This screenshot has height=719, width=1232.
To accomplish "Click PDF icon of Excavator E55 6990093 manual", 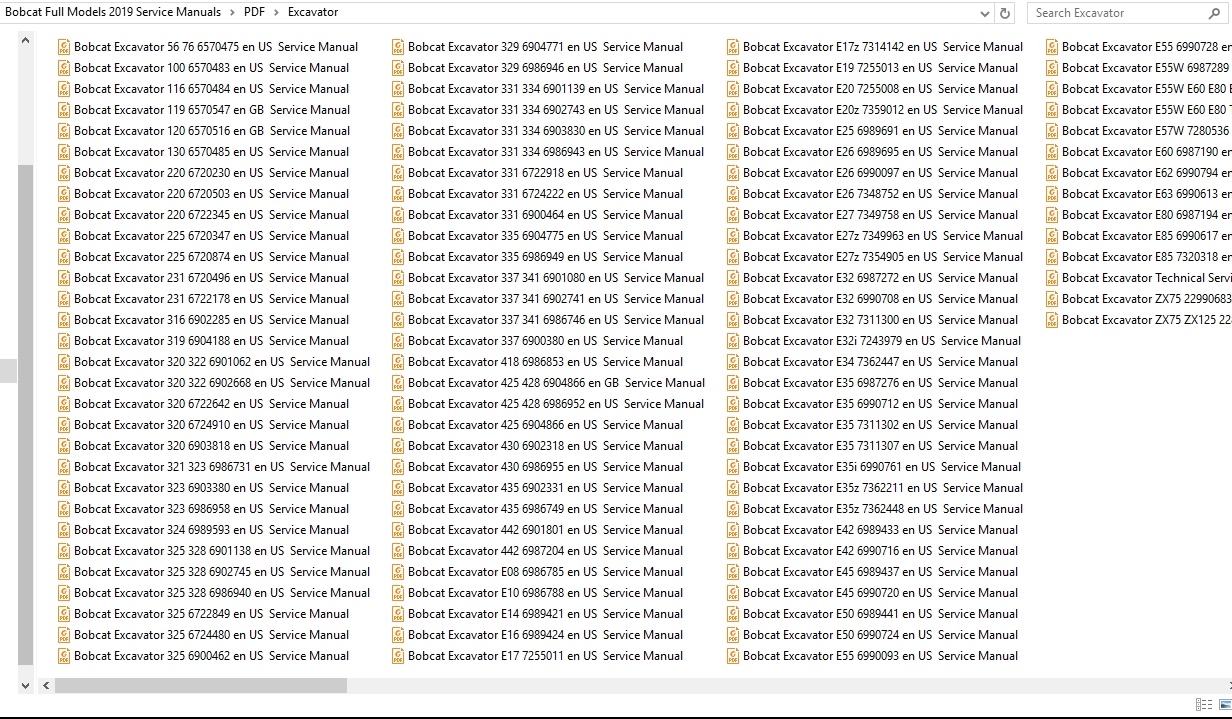I will point(733,656).
